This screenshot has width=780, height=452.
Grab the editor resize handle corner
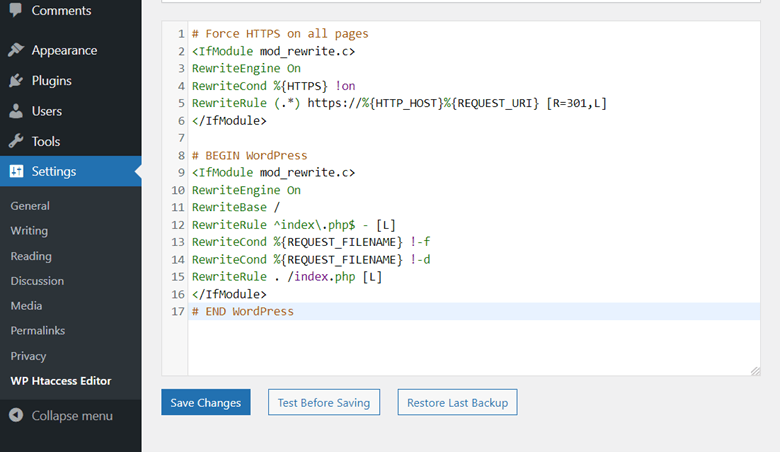coord(755,370)
